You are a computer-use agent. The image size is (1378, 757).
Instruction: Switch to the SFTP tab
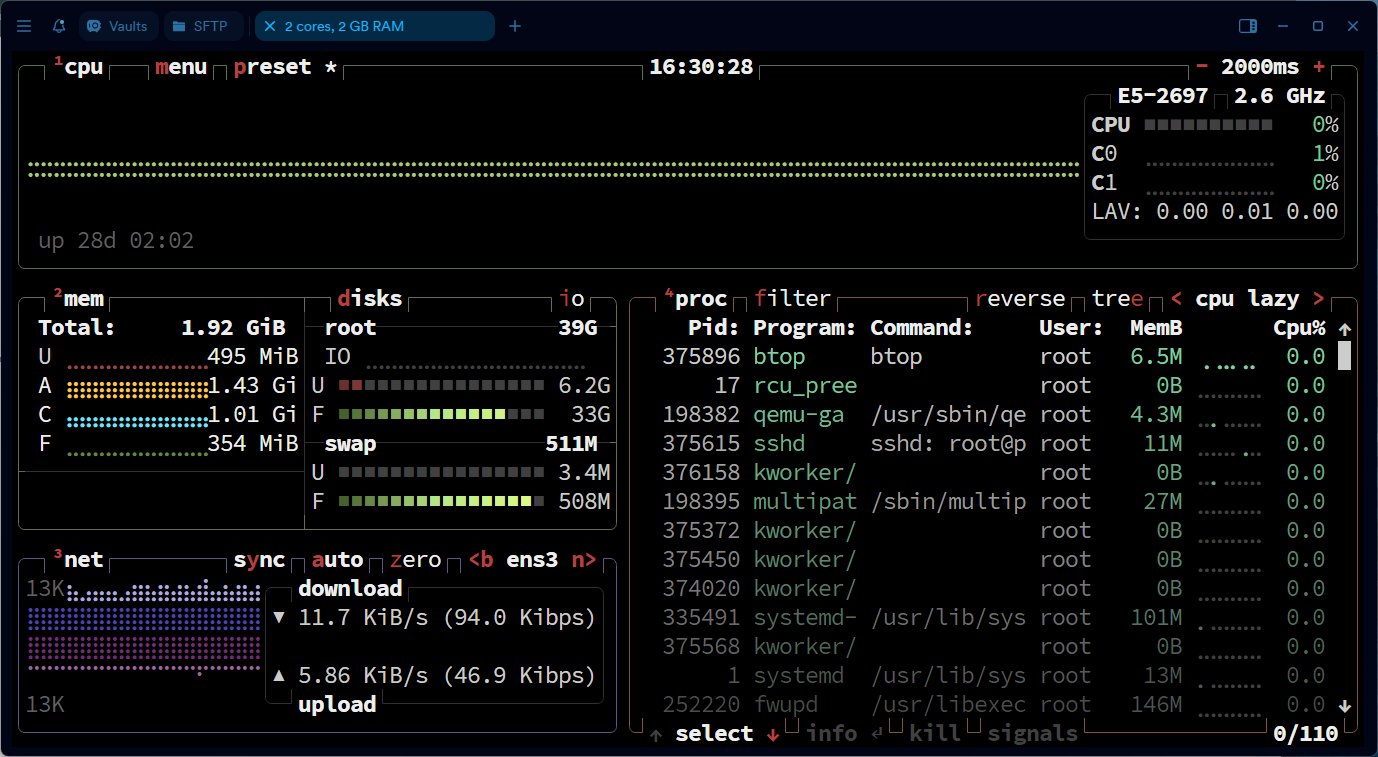pos(204,26)
